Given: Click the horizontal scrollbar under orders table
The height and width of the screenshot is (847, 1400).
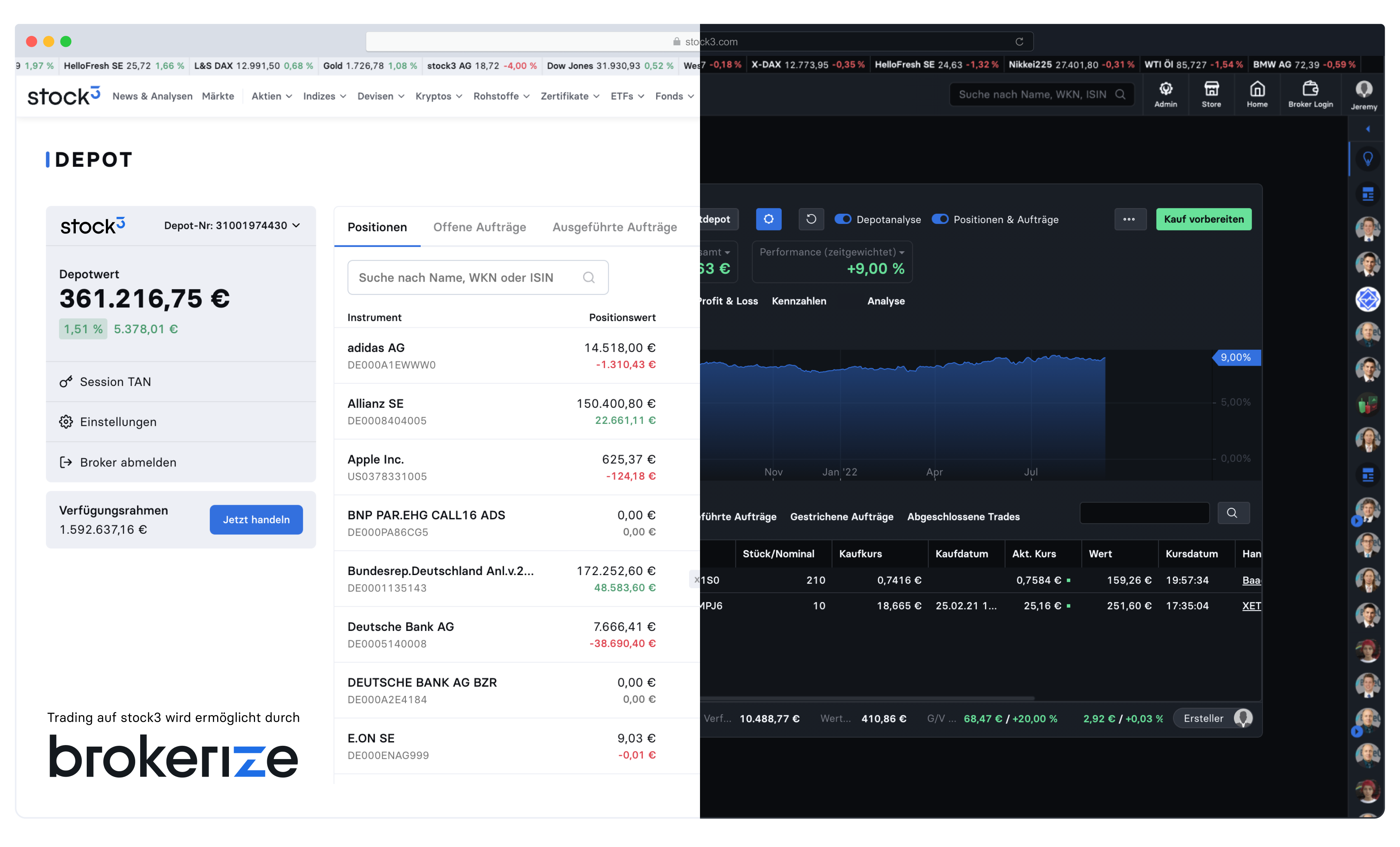Looking at the screenshot, I should [x=867, y=697].
